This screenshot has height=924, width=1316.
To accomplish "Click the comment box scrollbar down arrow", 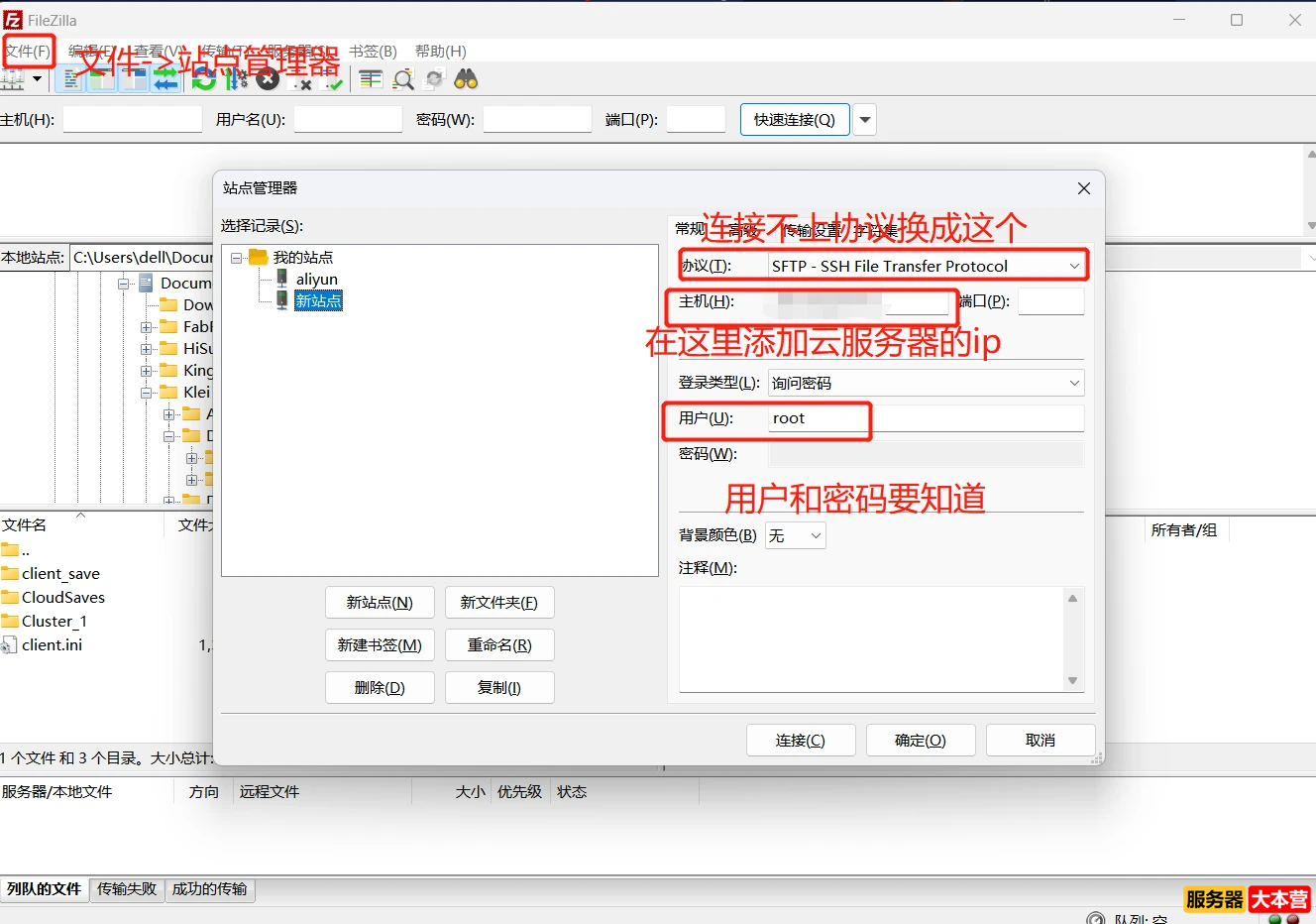I will pyautogui.click(x=1072, y=681).
